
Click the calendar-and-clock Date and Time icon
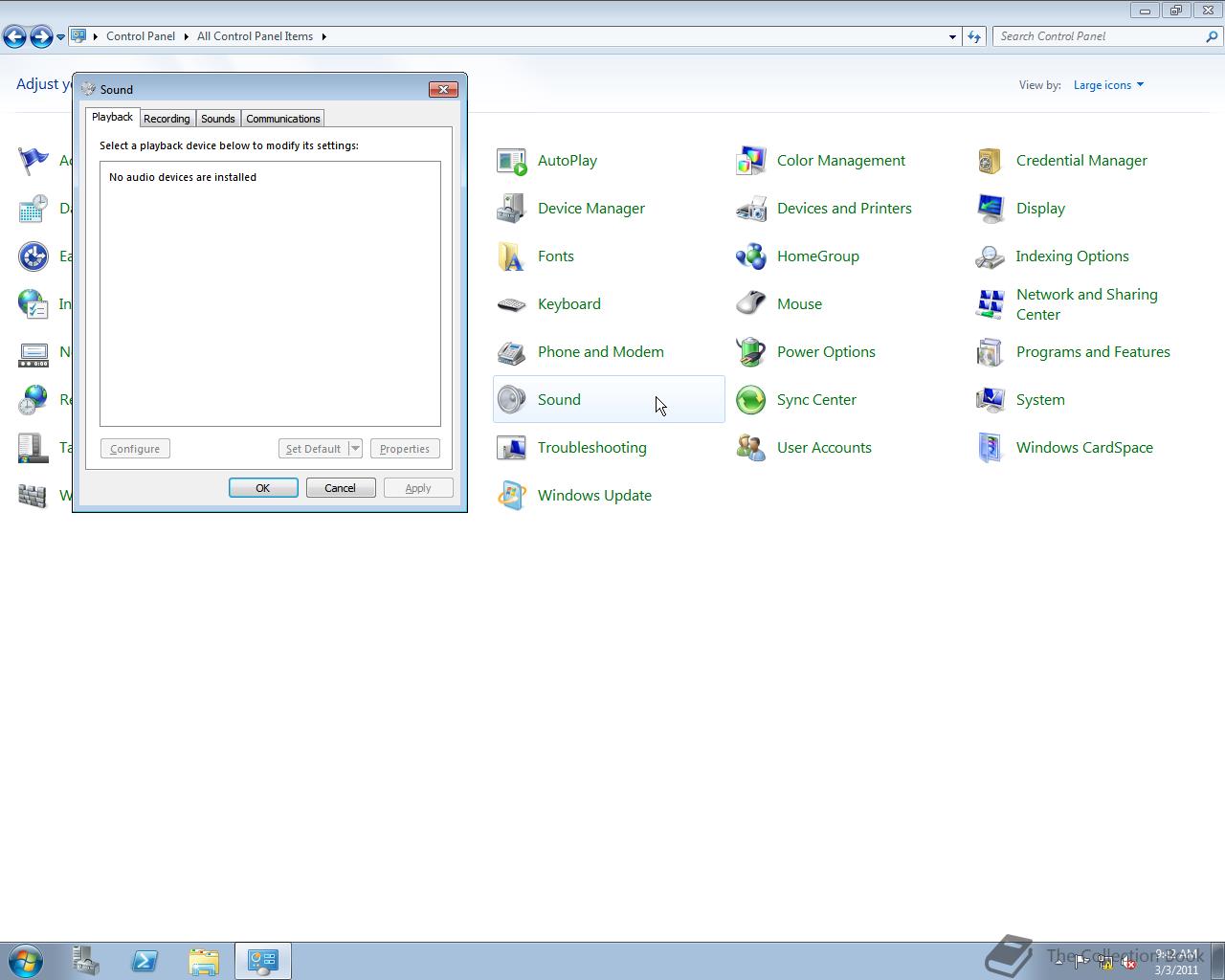(x=33, y=209)
